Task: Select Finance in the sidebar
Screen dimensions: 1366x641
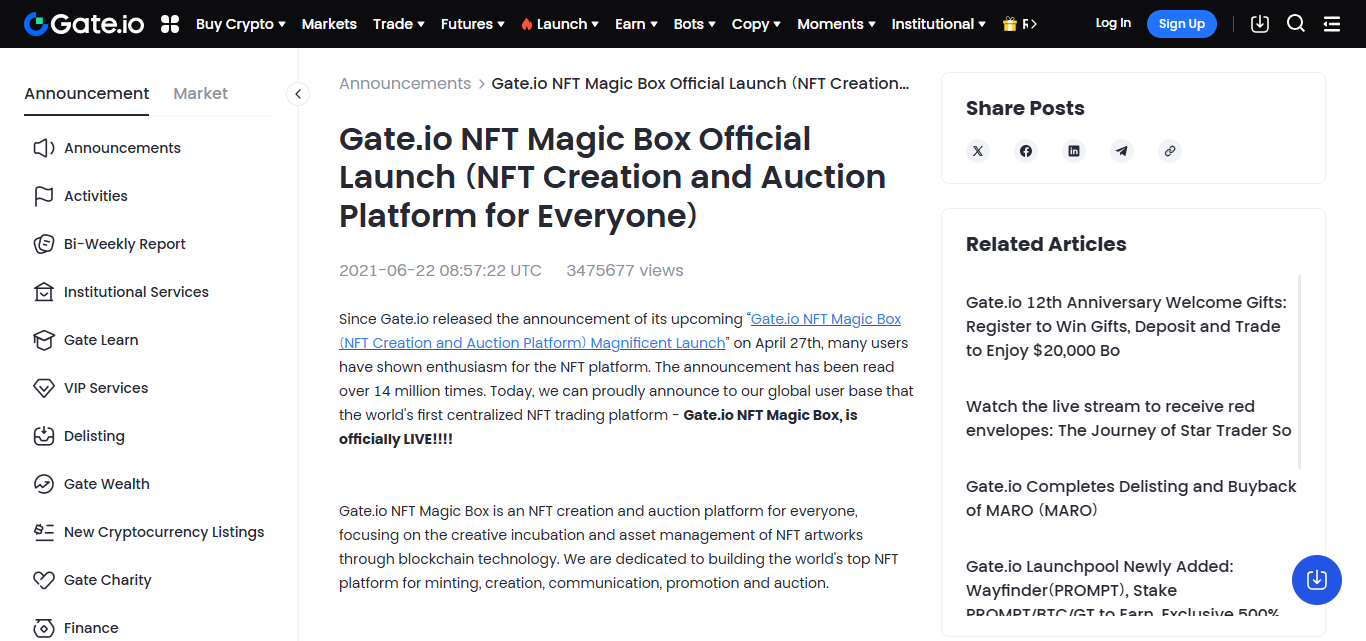Action: [x=91, y=628]
